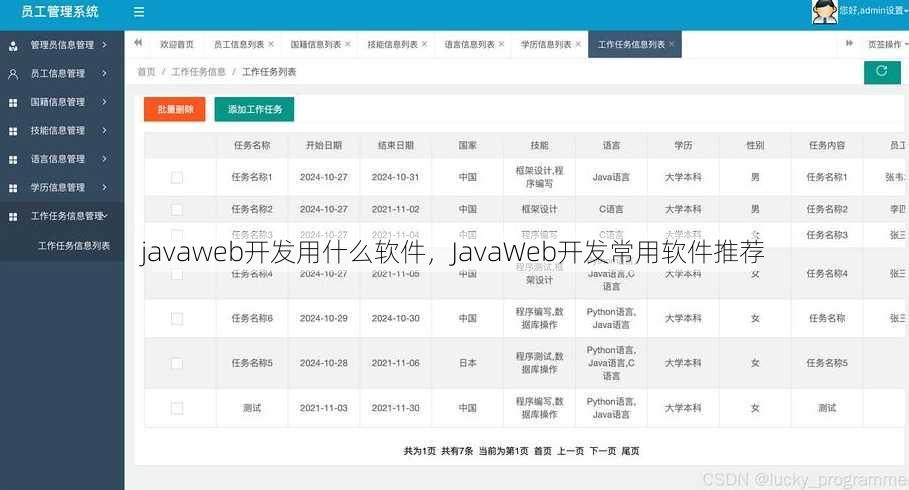The height and width of the screenshot is (490, 909).
Task: Click the green refresh icon button
Action: (882, 72)
